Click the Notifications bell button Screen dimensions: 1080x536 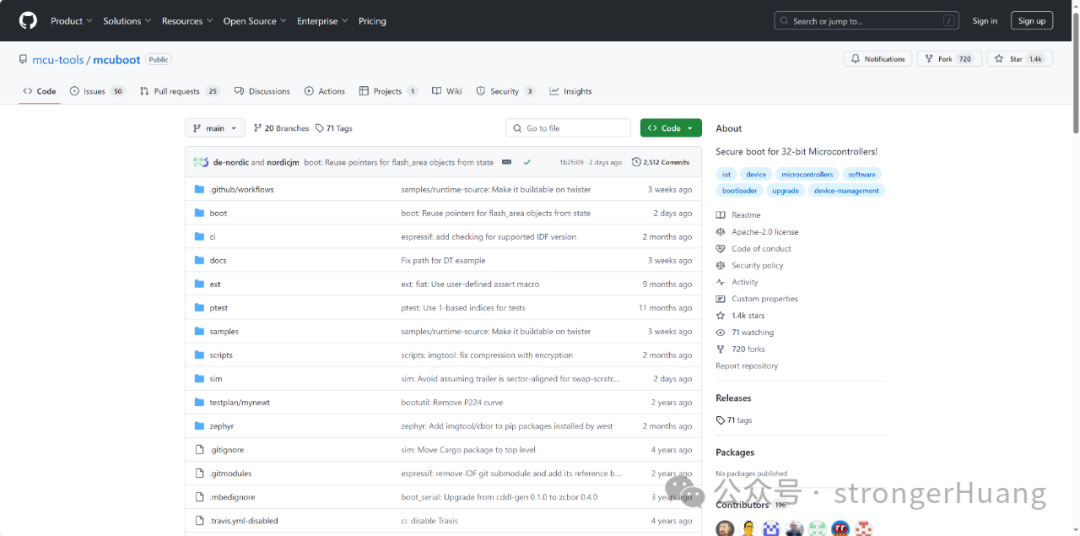pyautogui.click(x=878, y=59)
